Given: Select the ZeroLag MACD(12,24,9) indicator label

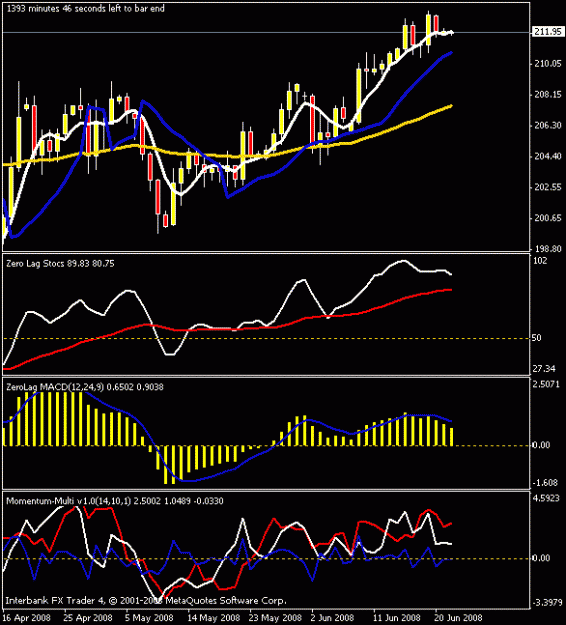Looking at the screenshot, I should pos(85,387).
